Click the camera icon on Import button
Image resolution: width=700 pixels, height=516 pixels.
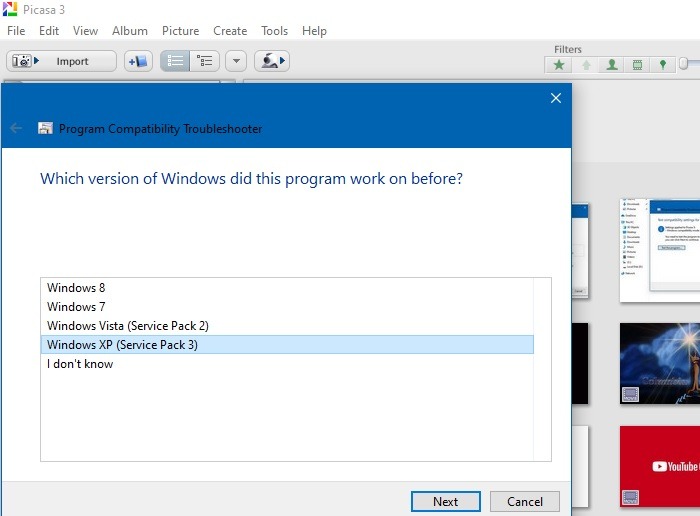tap(21, 61)
